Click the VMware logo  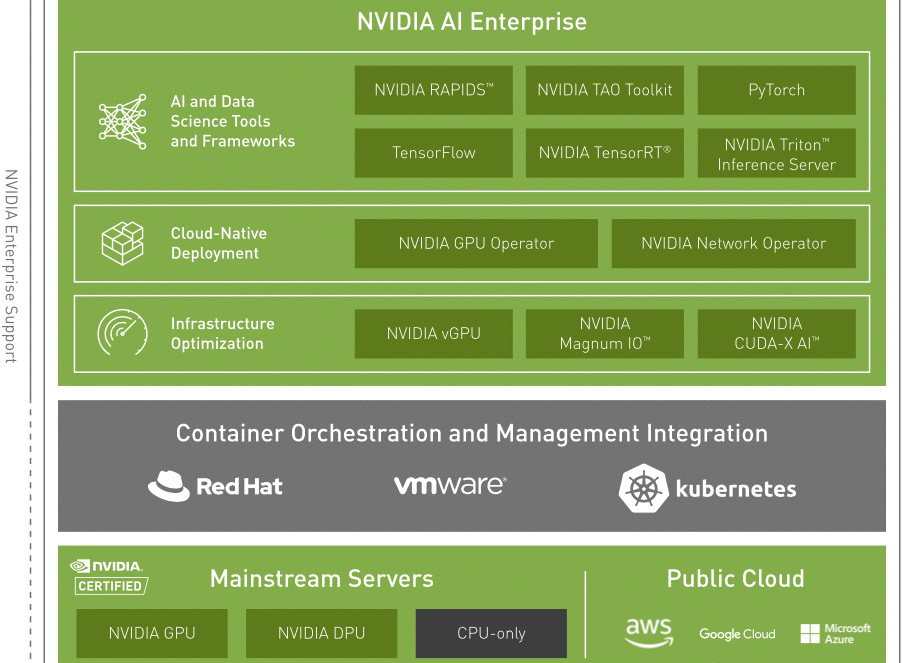(450, 486)
